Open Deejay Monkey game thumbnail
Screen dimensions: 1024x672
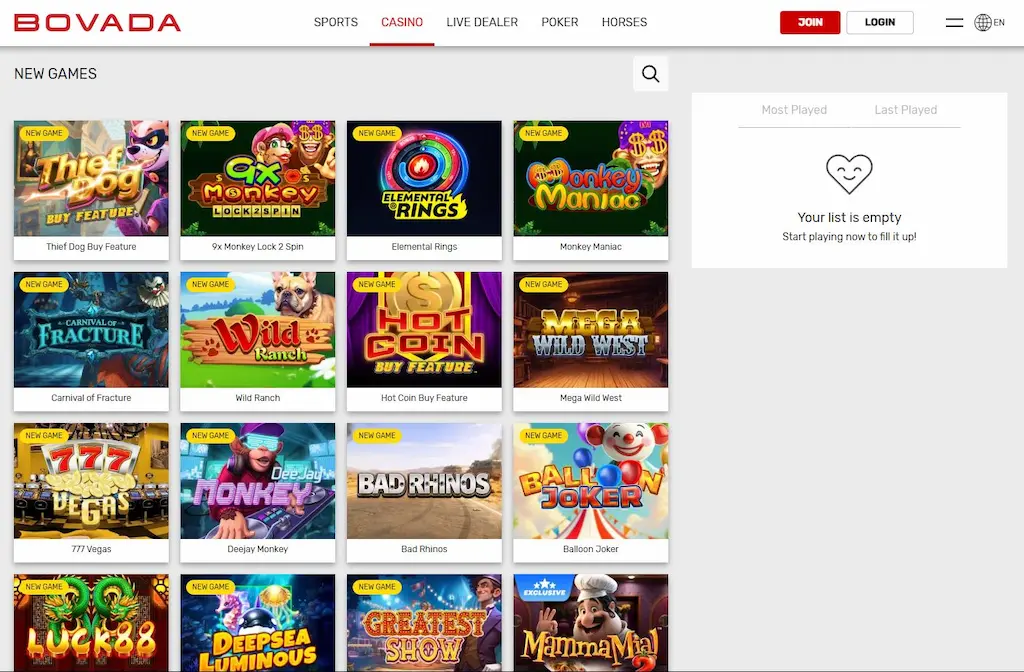tap(257, 481)
